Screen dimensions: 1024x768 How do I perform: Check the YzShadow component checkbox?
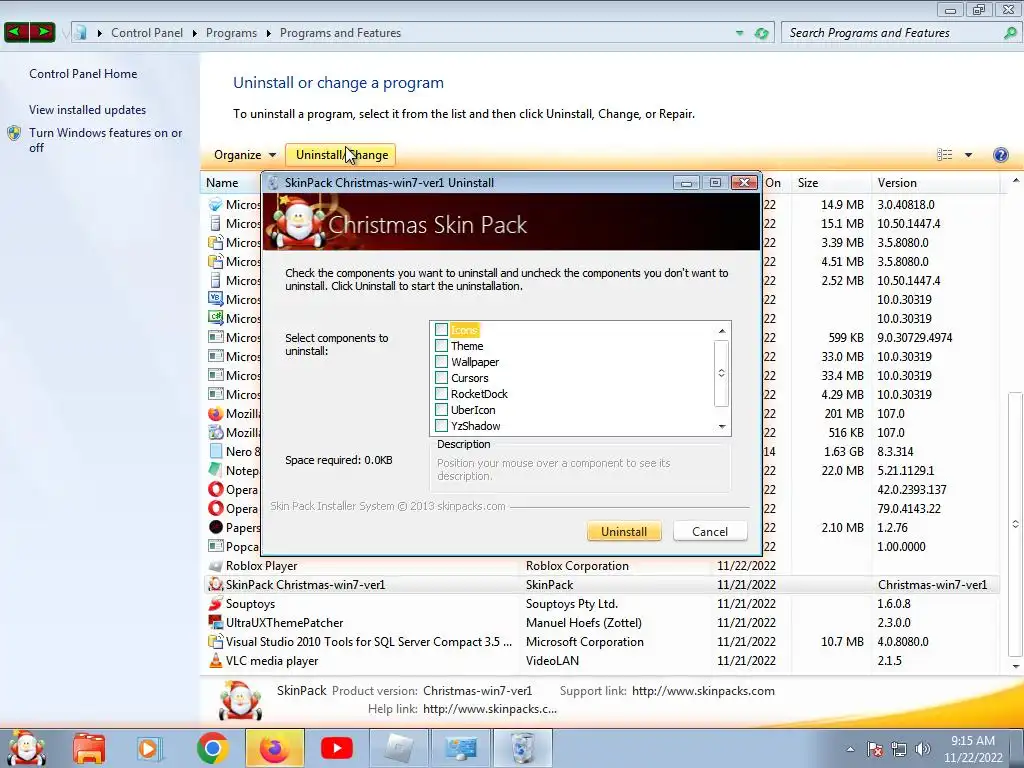pos(441,426)
